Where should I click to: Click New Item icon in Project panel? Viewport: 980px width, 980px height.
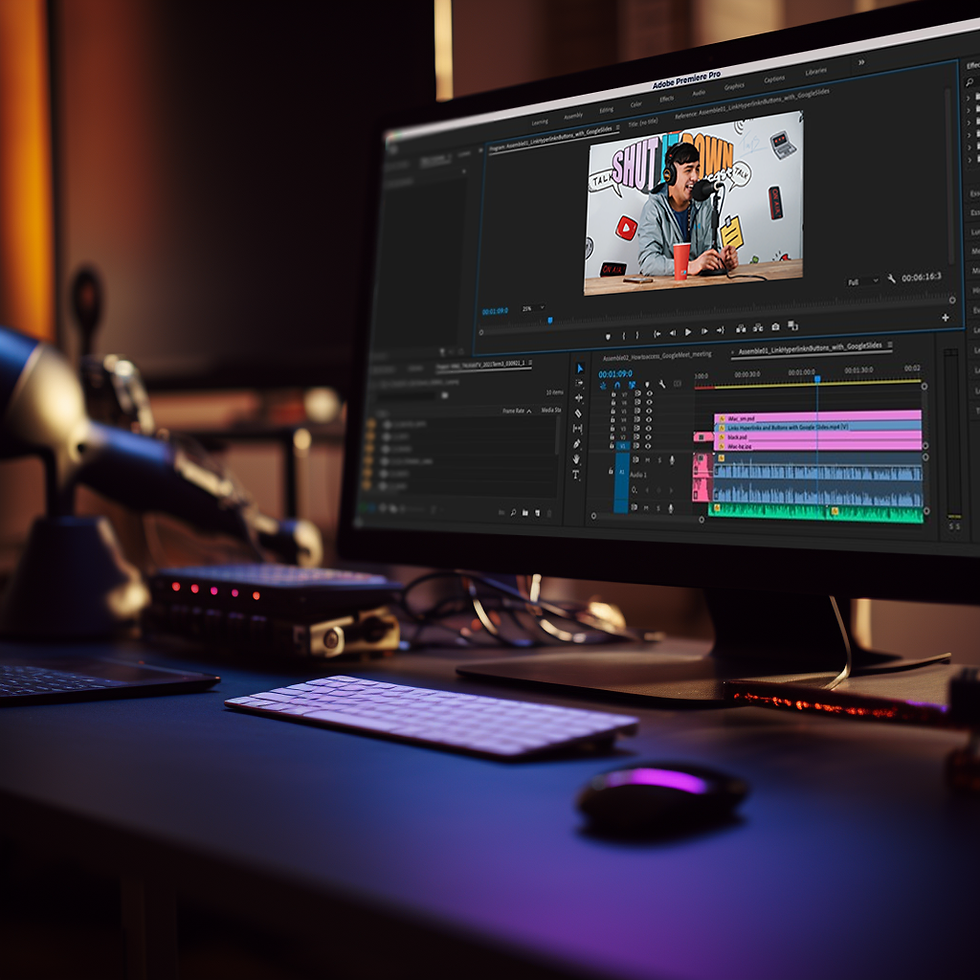(x=538, y=512)
